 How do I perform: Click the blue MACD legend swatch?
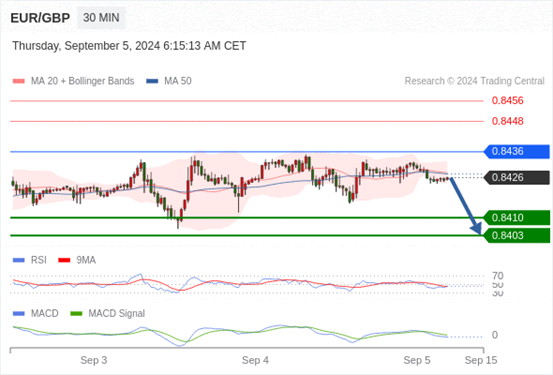[19, 314]
